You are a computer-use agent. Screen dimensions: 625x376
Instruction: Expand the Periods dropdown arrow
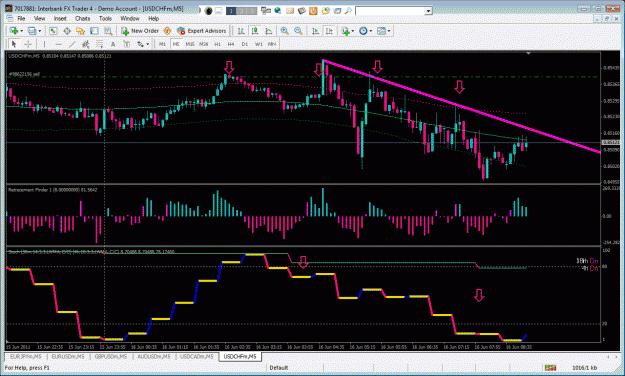(371, 31)
